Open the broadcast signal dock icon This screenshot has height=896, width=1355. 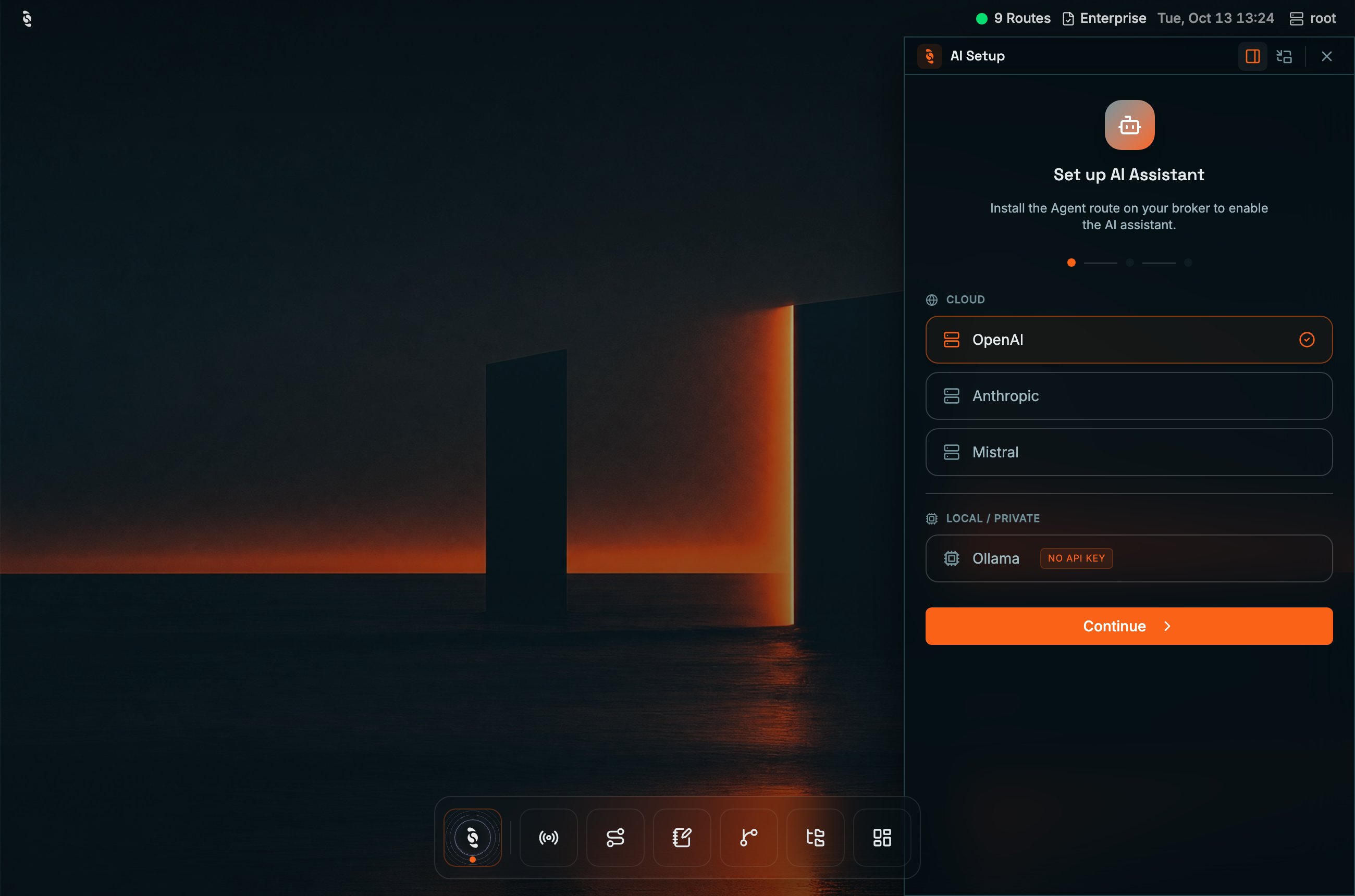548,838
